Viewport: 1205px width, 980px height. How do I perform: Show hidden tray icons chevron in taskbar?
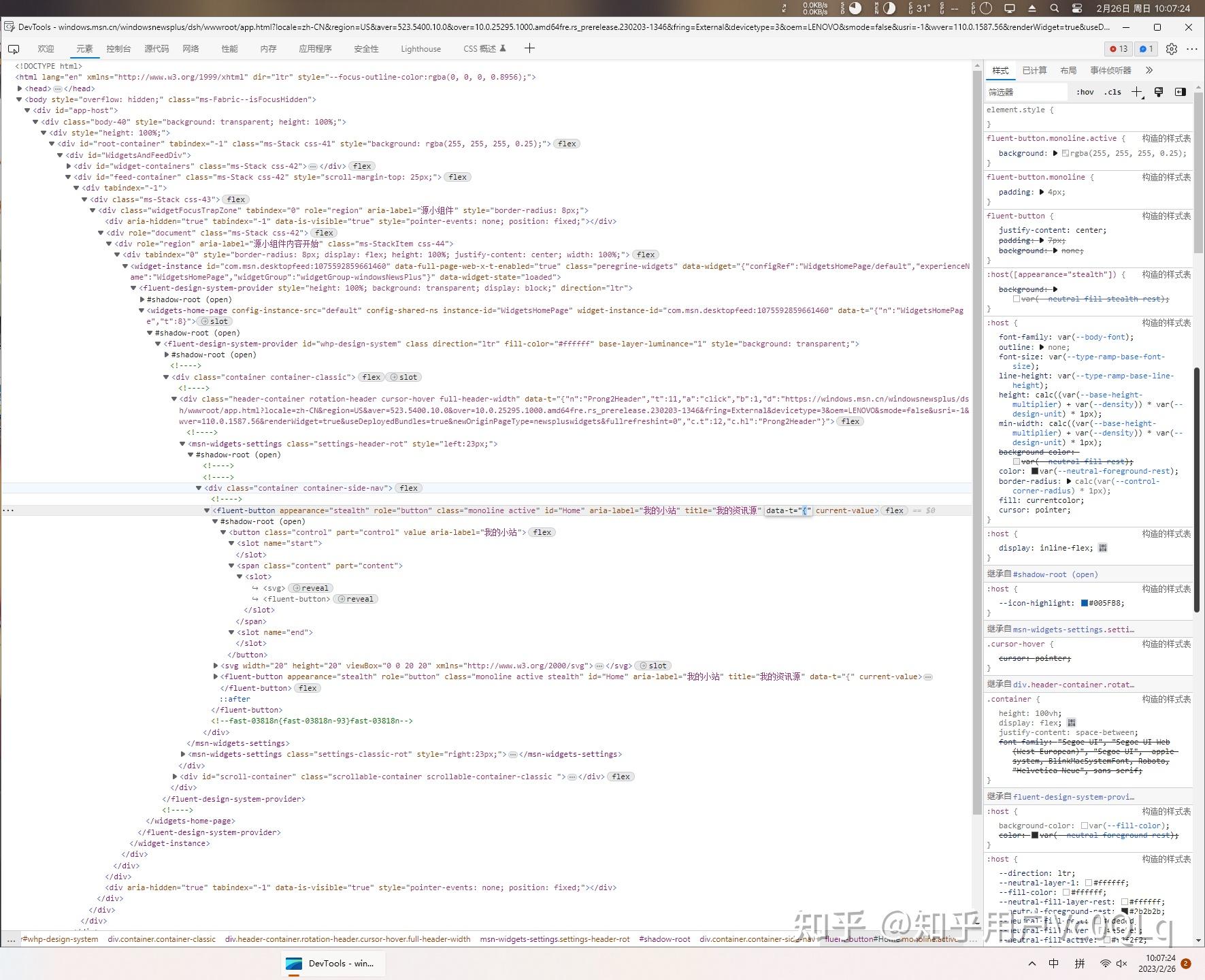pos(1032,964)
